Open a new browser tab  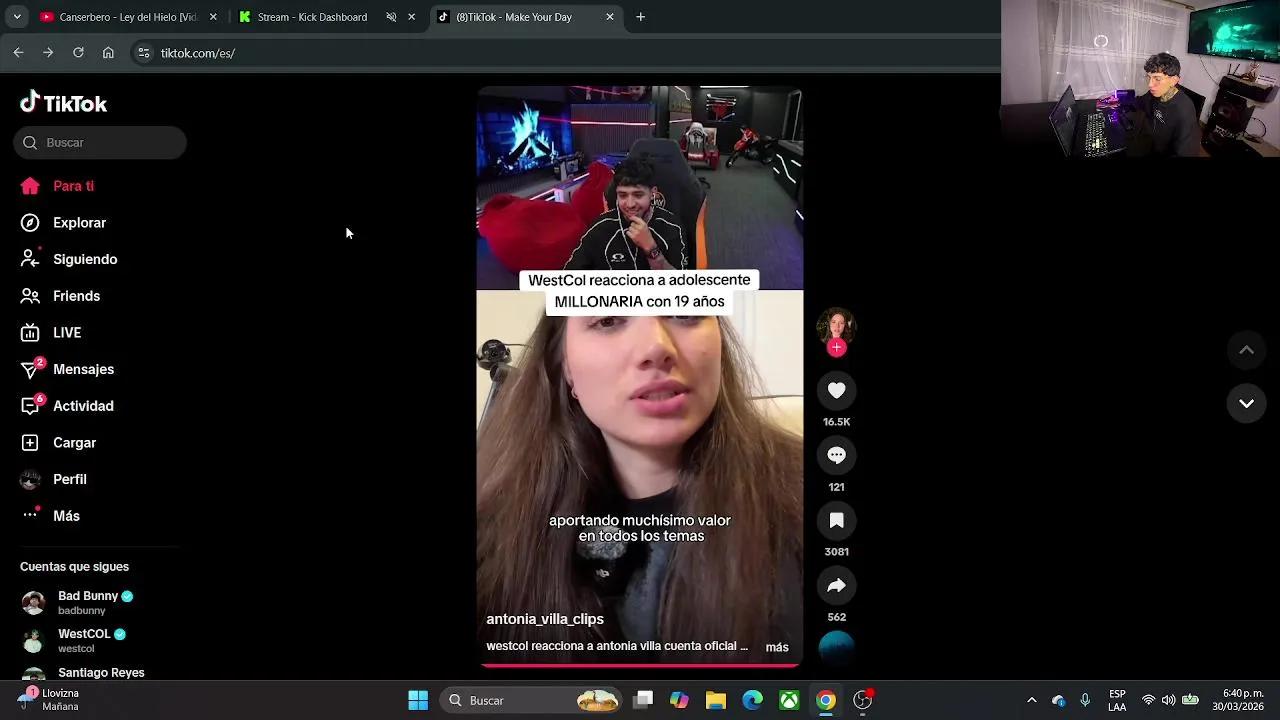[641, 17]
